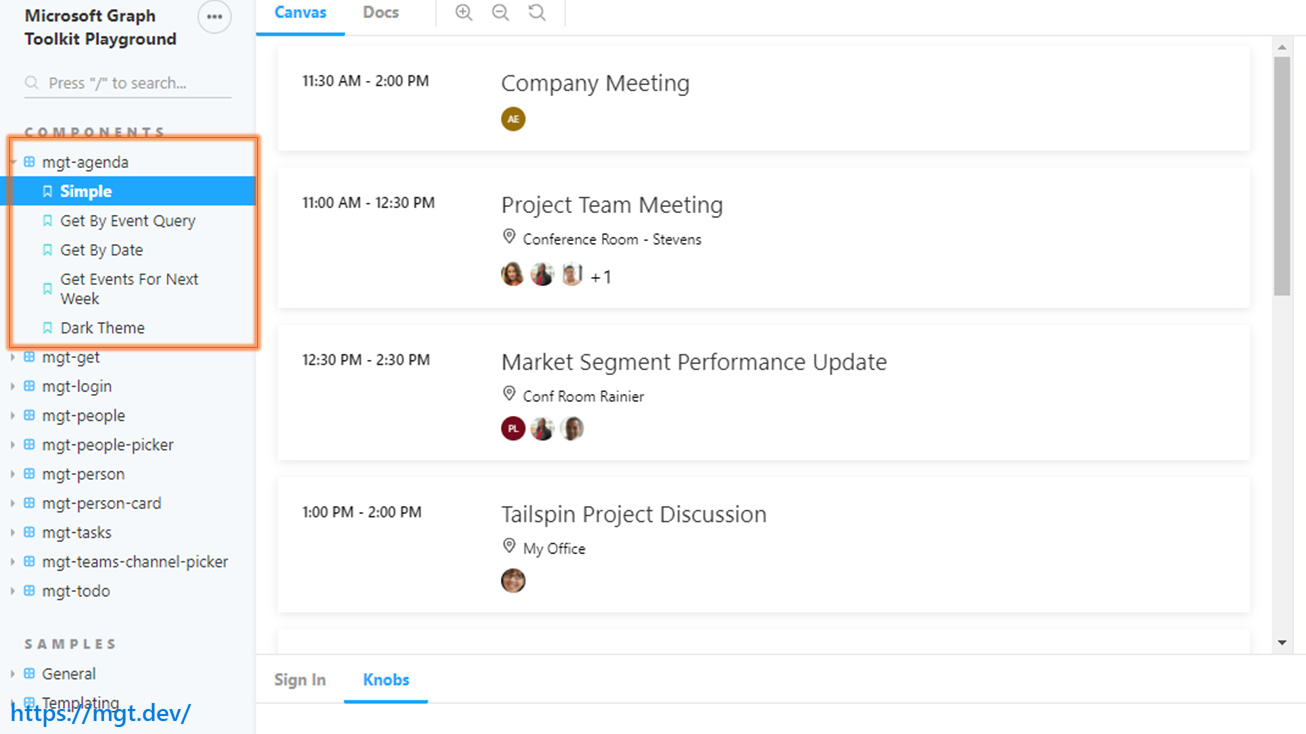This screenshot has height=734, width=1306.
Task: Reset the canvas zoom level
Action: click(537, 13)
